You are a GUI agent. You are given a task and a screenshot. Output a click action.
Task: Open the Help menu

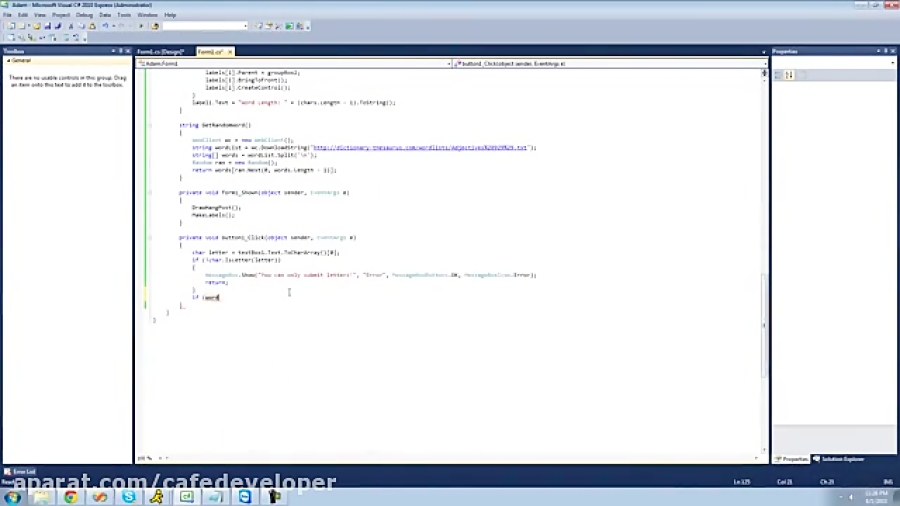tap(170, 15)
